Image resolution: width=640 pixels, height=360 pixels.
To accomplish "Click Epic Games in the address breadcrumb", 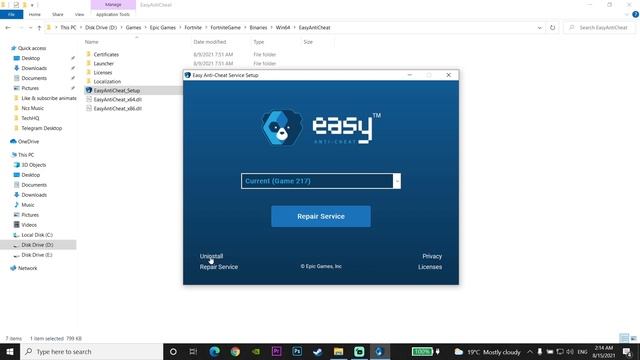I will (x=162, y=28).
